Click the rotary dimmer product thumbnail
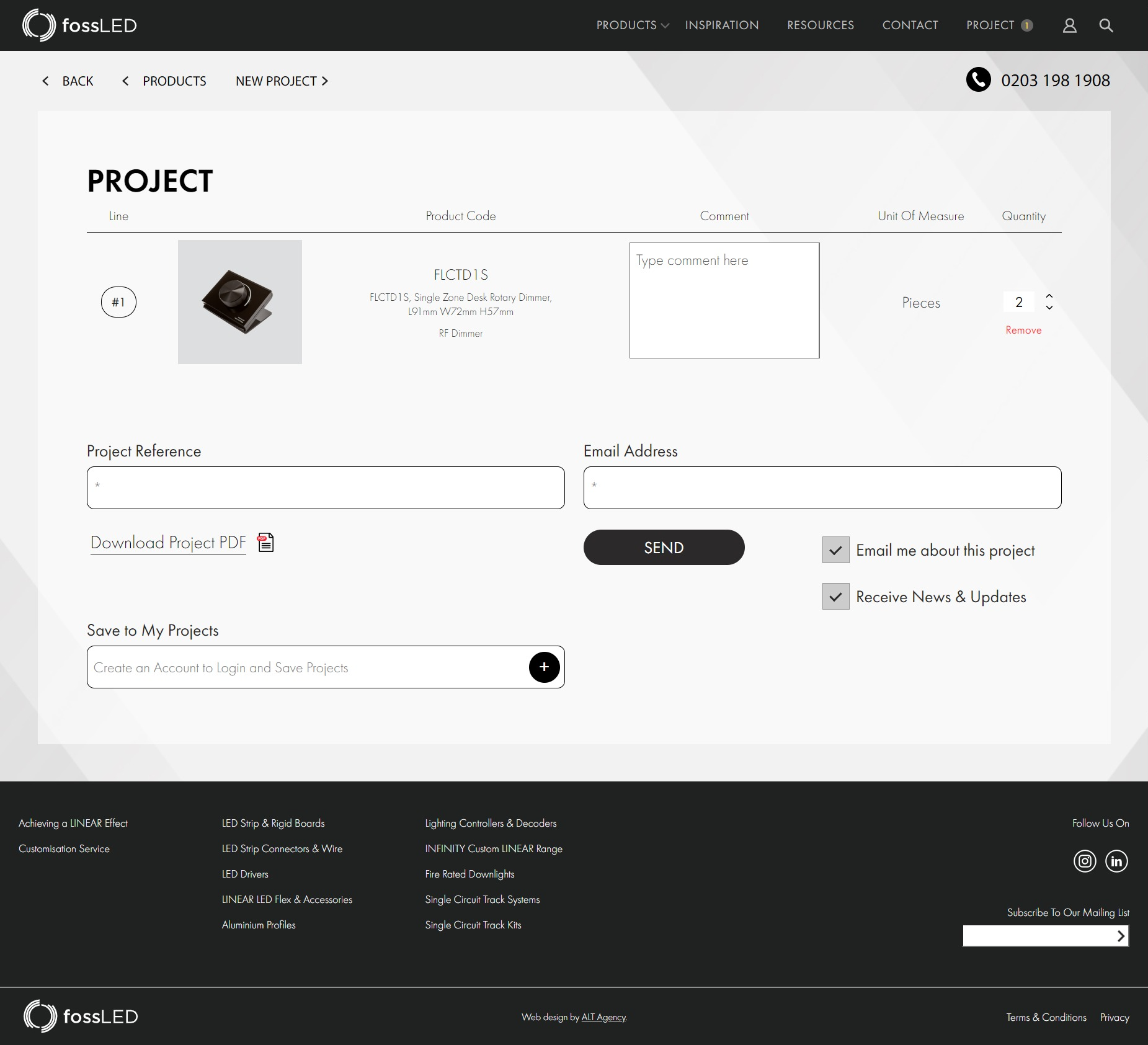Screen dimensions: 1148x1045 tap(240, 302)
